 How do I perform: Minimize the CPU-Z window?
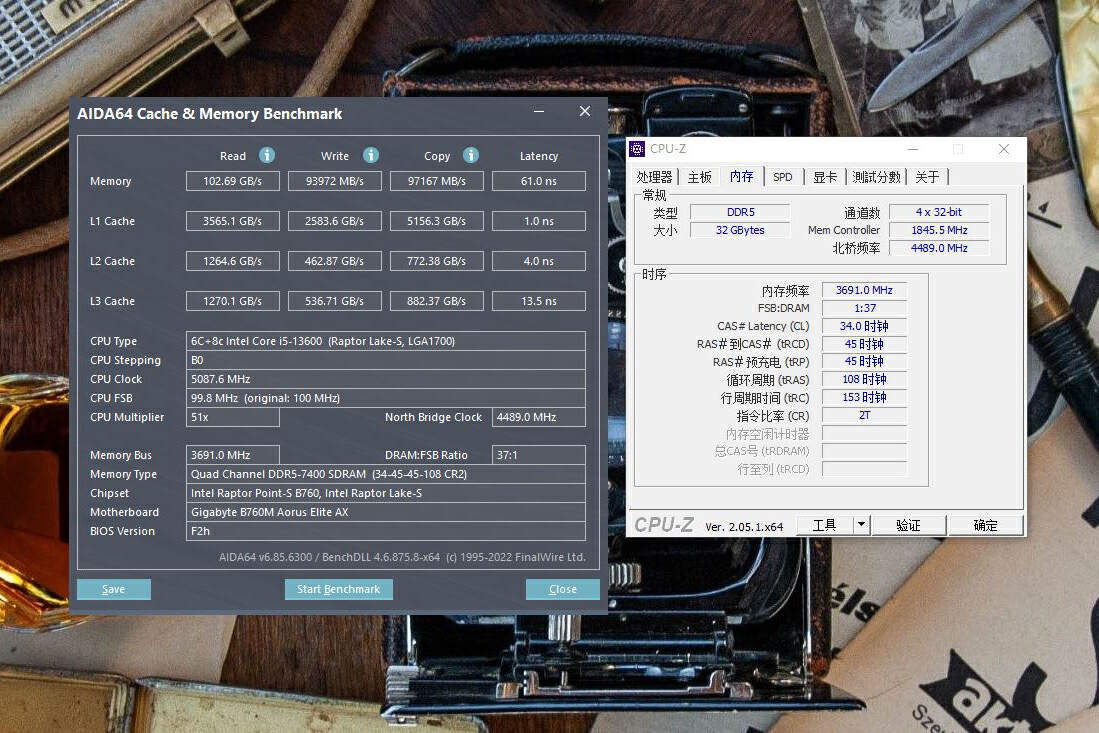(x=913, y=149)
